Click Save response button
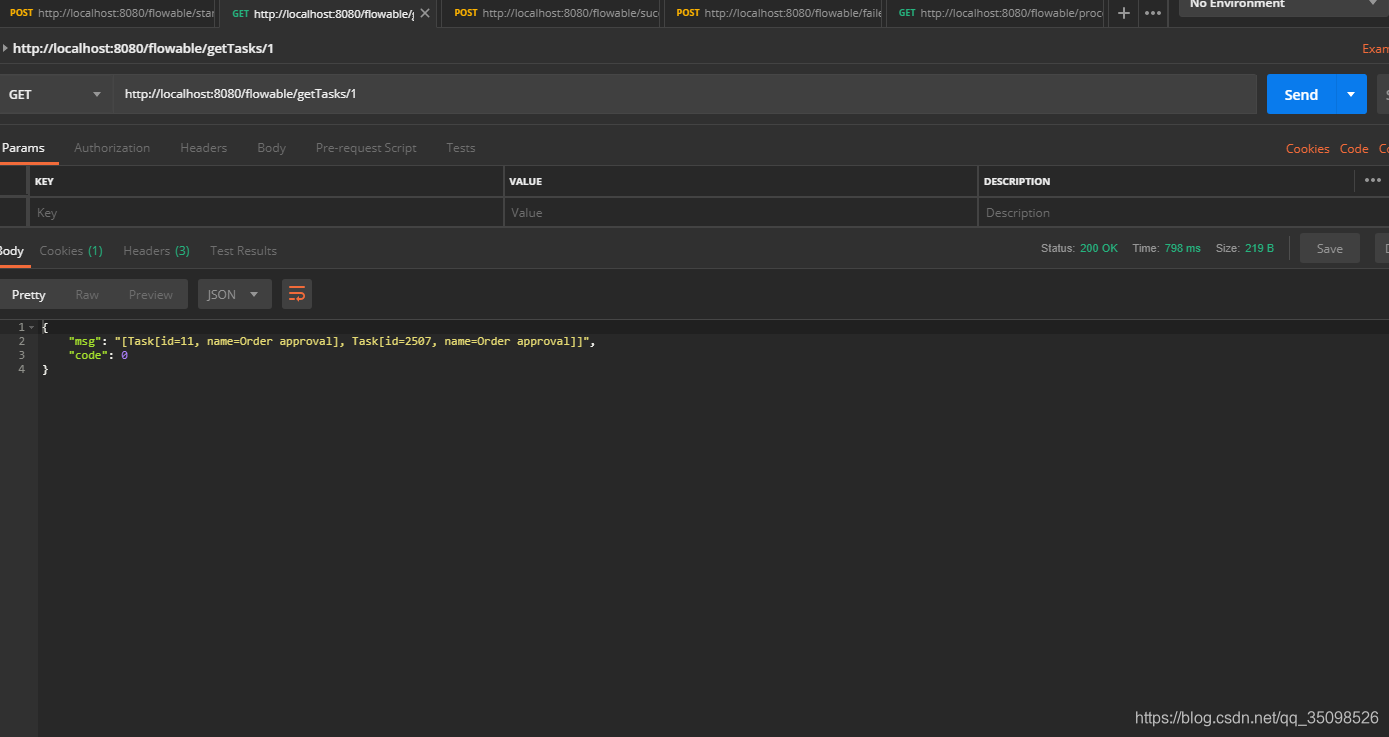 (x=1329, y=248)
